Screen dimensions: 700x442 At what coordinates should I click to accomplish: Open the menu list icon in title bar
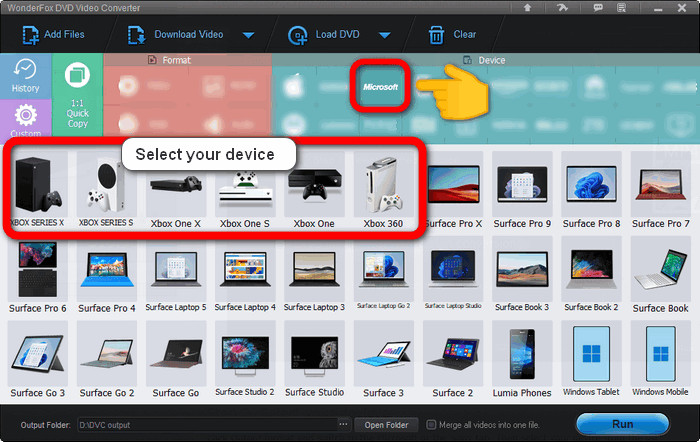[x=621, y=8]
